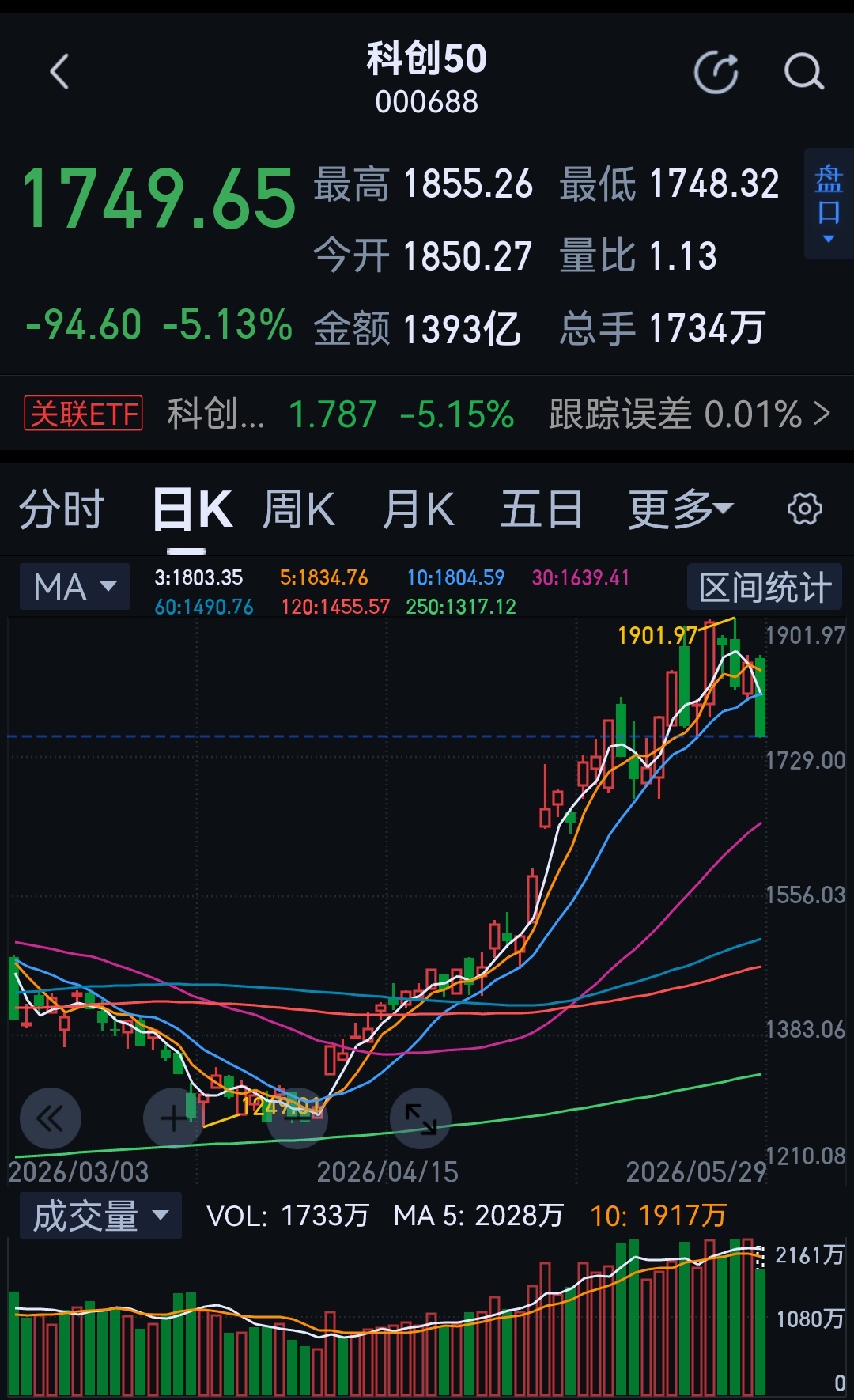The width and height of the screenshot is (854, 1400).
Task: Tap 最高 1855.26 value
Action: [468, 184]
